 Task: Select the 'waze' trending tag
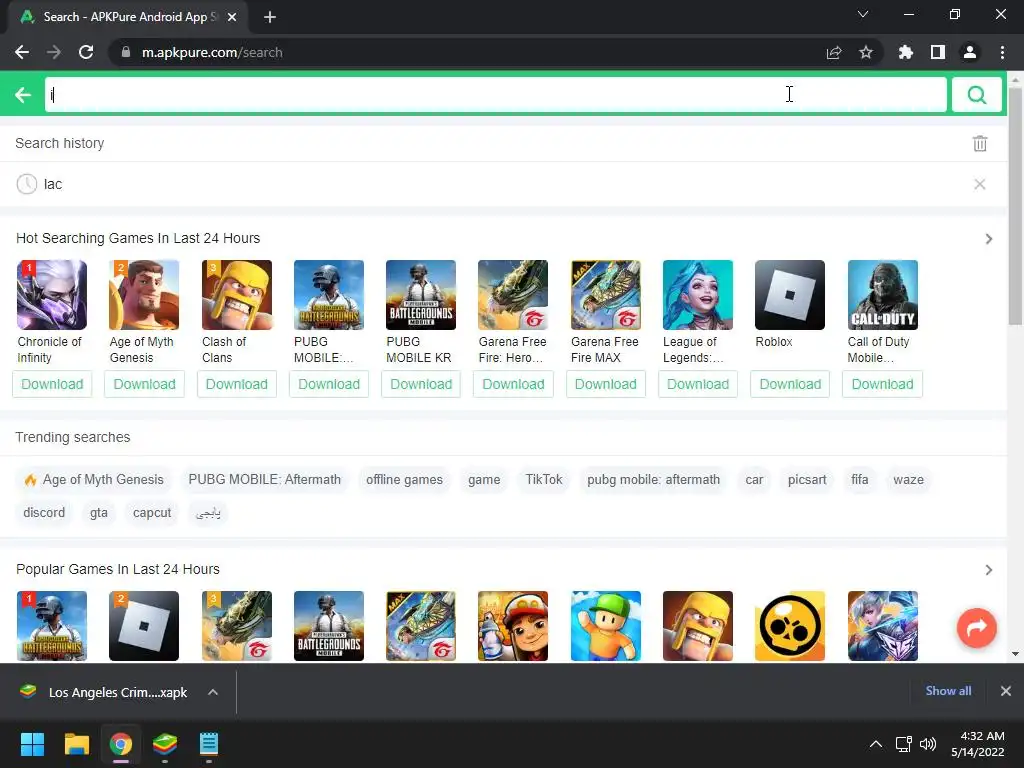pos(908,480)
